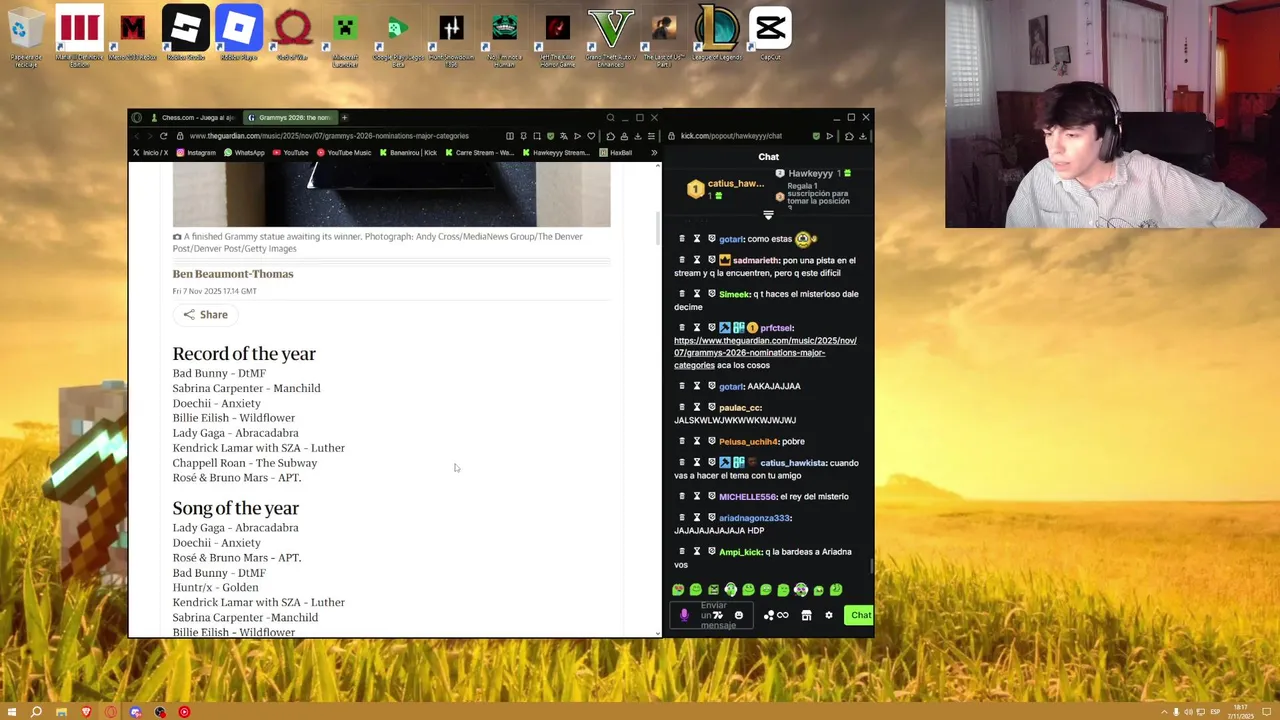1280x720 pixels.
Task: Open the Instagram bookmark
Action: 196,153
